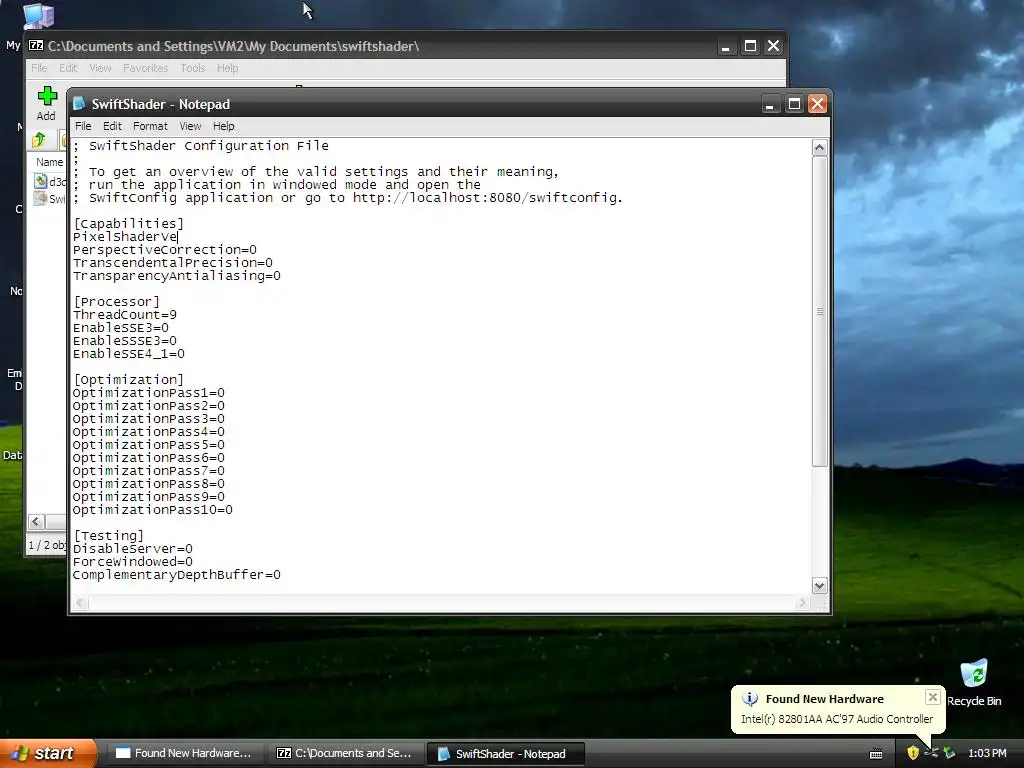Open Notepad Help menu
Viewport: 1024px width, 768px height.
tap(223, 126)
